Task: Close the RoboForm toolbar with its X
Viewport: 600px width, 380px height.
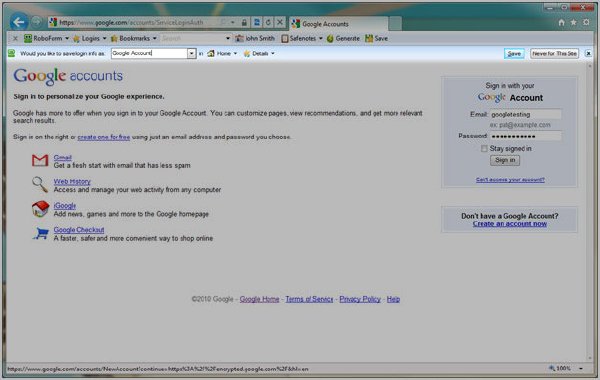Action: point(15,38)
